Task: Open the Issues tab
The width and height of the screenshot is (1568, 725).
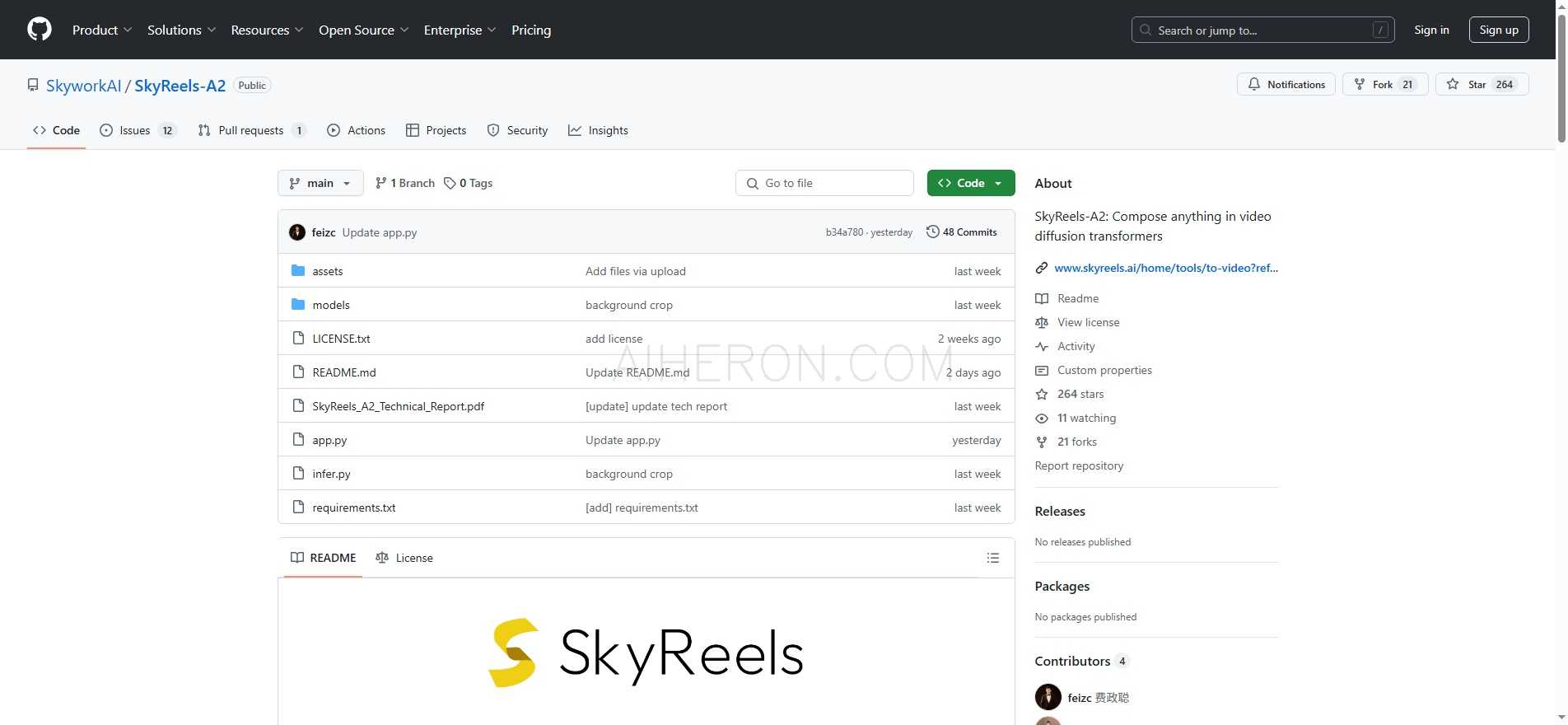Action: [138, 130]
